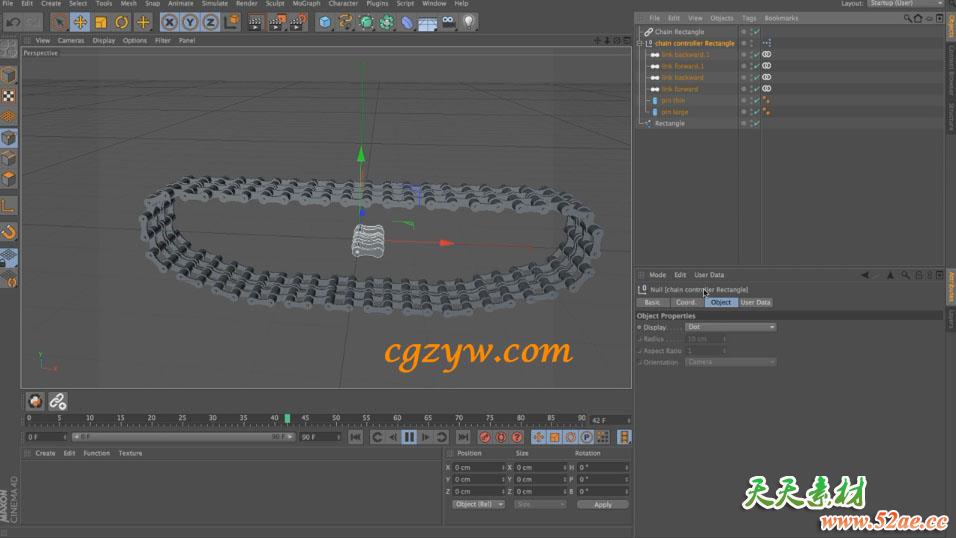Toggle enable checkmark for Chain Rectangle
Image resolution: width=956 pixels, height=538 pixels.
(x=756, y=32)
